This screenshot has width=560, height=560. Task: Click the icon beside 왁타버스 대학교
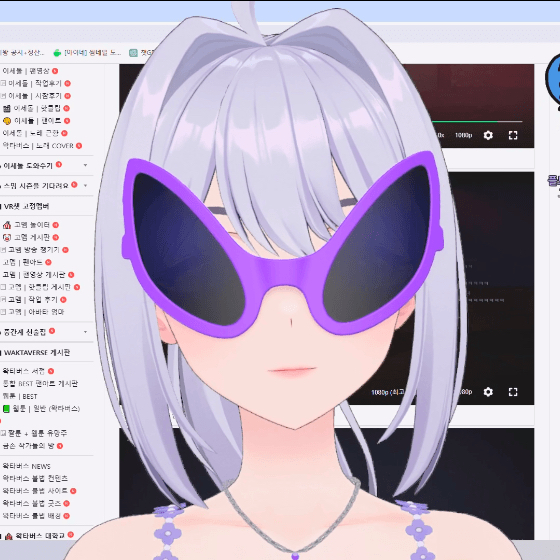(9, 536)
